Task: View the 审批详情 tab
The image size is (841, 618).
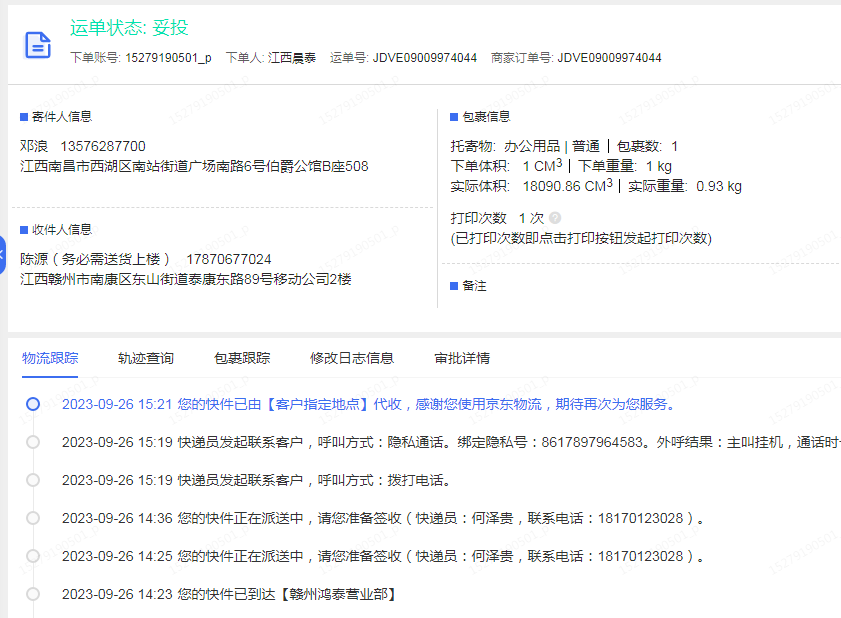Action: coord(462,358)
